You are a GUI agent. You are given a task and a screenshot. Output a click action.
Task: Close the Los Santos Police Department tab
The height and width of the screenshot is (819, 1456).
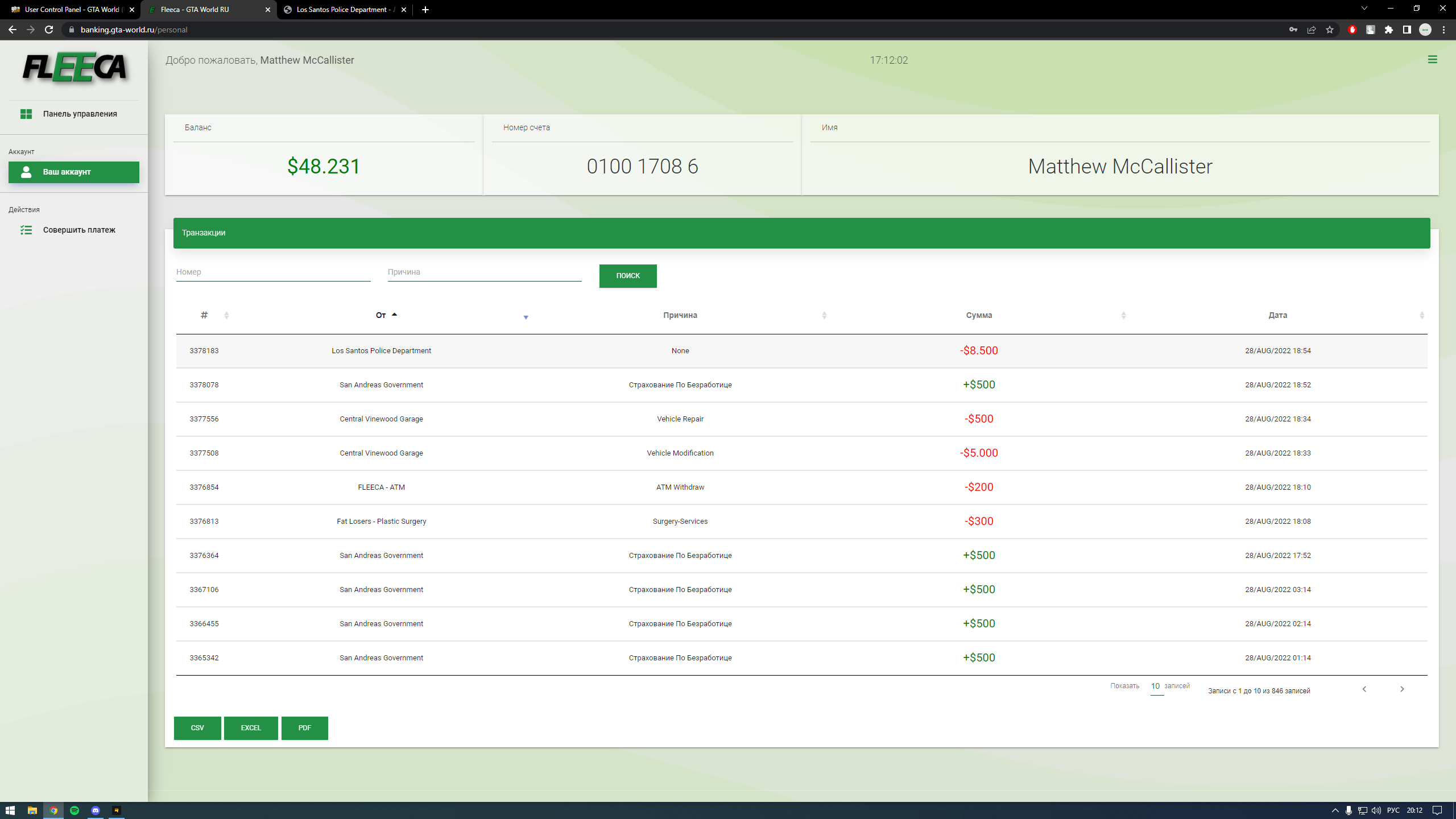click(404, 10)
